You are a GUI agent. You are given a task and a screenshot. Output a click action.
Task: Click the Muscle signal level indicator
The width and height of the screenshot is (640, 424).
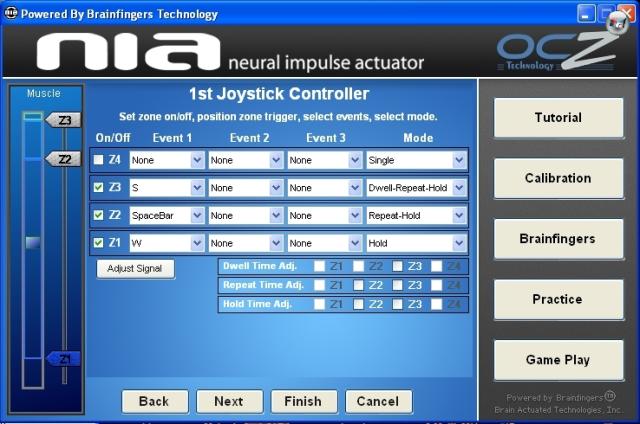coord(33,242)
